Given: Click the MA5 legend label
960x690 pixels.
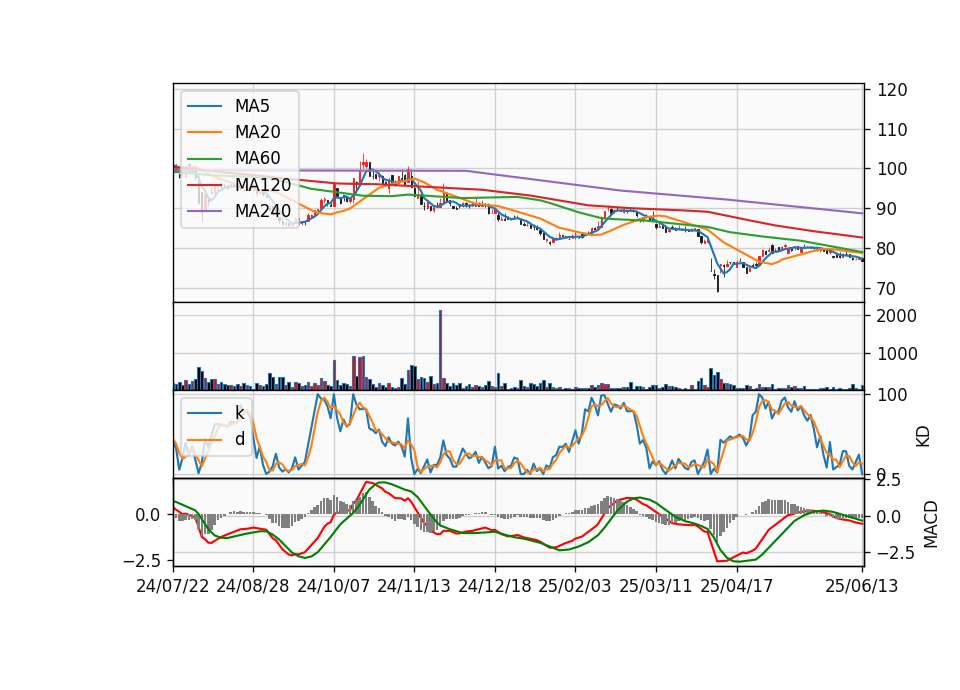Looking at the screenshot, I should coord(252,106).
